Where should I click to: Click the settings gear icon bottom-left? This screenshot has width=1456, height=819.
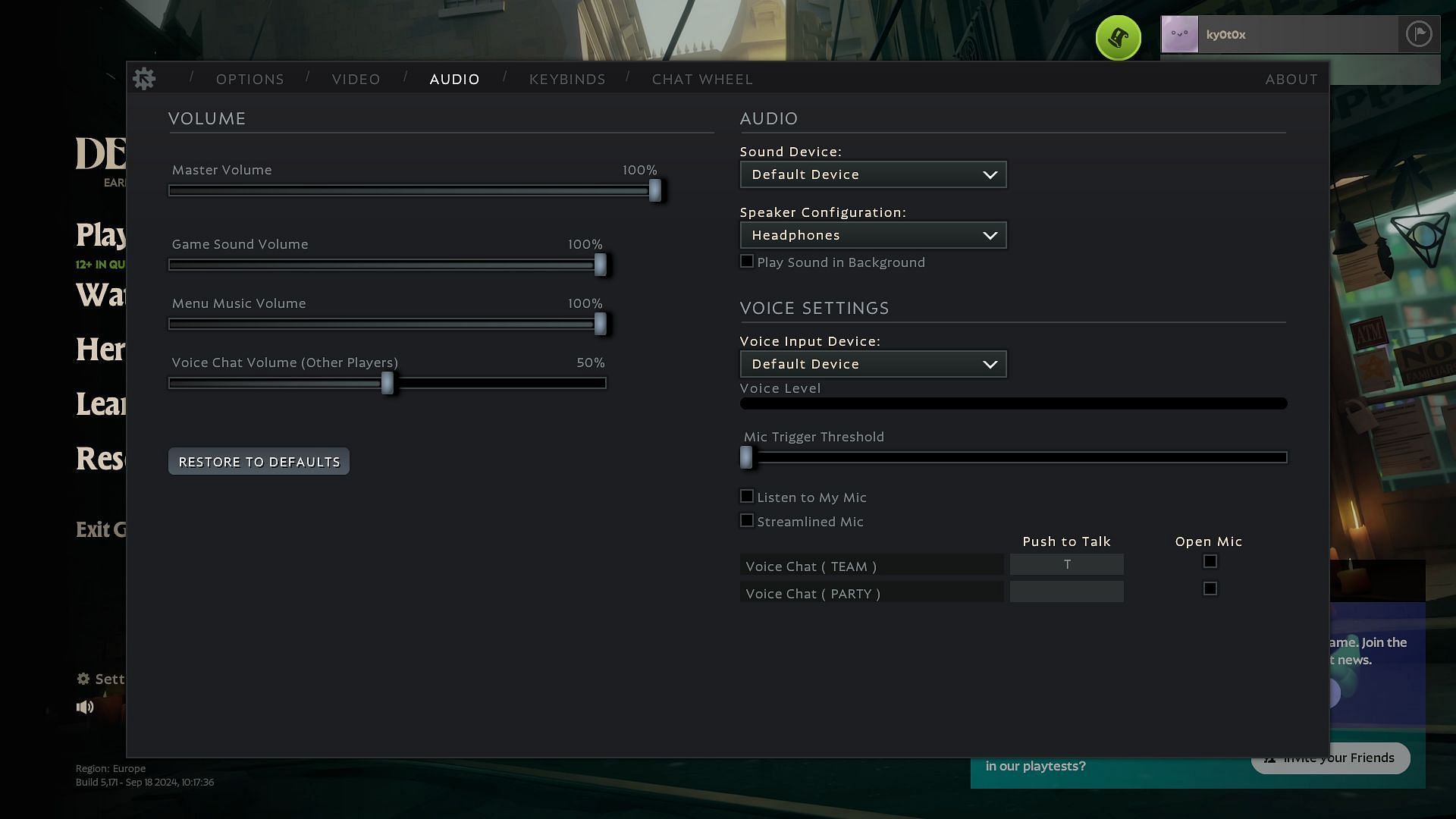click(83, 678)
